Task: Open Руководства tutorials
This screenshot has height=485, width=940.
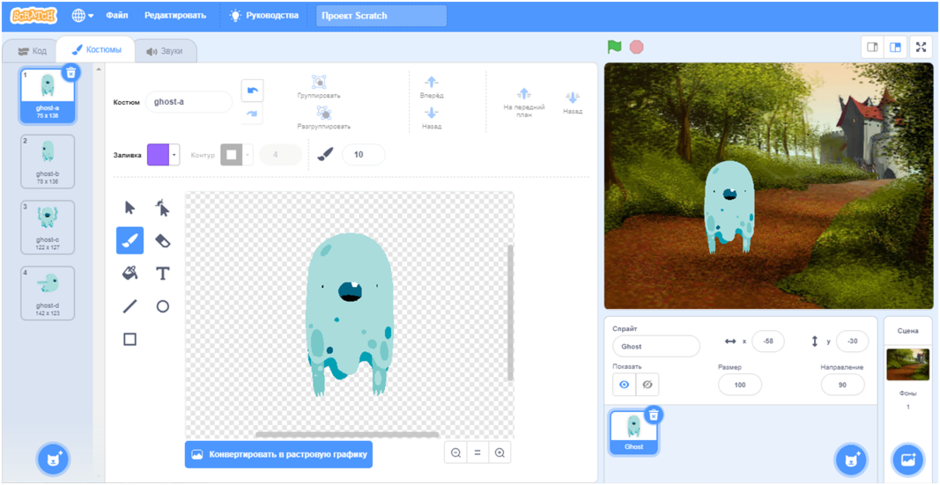Action: point(264,16)
